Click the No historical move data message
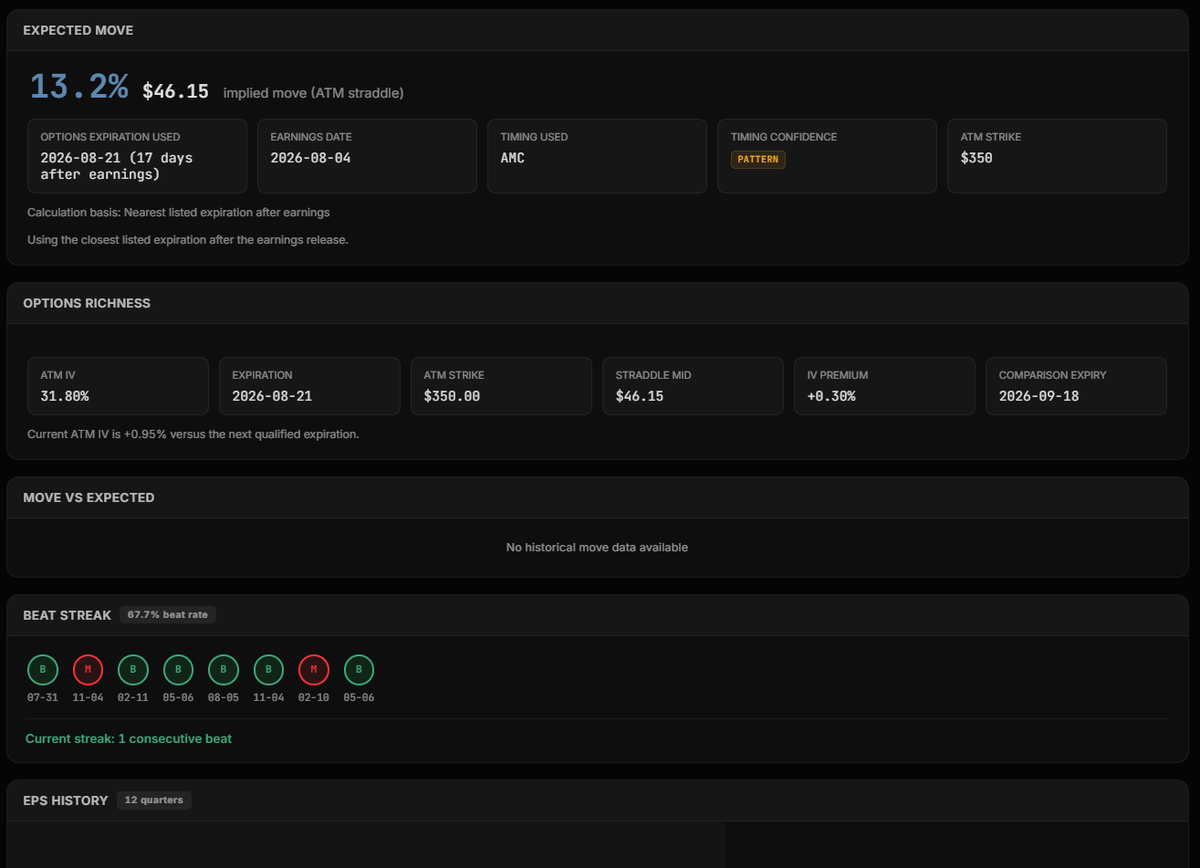This screenshot has height=868, width=1200. click(x=597, y=547)
